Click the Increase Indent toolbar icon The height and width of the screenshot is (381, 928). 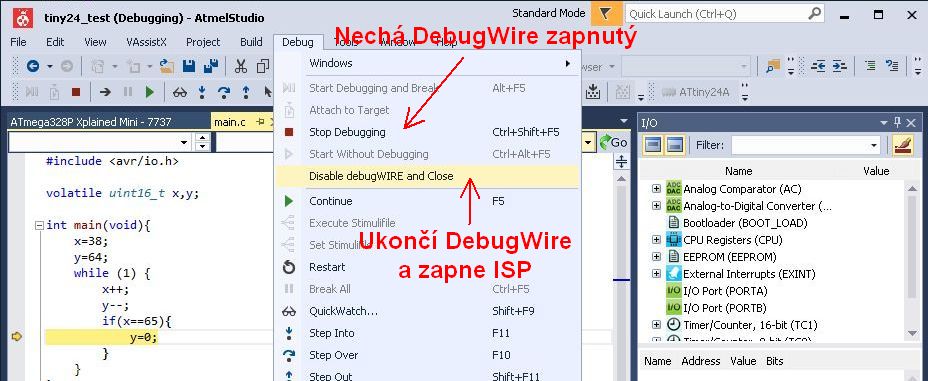(839, 66)
